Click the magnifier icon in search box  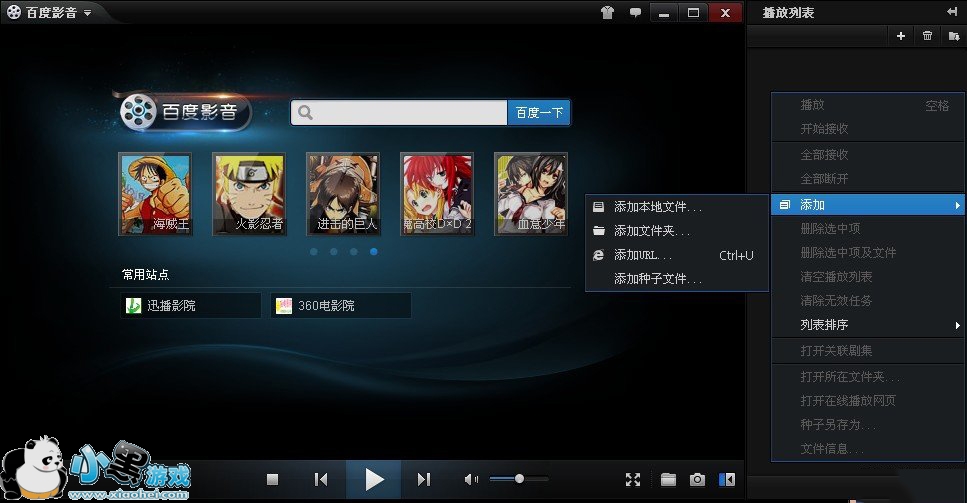click(305, 113)
